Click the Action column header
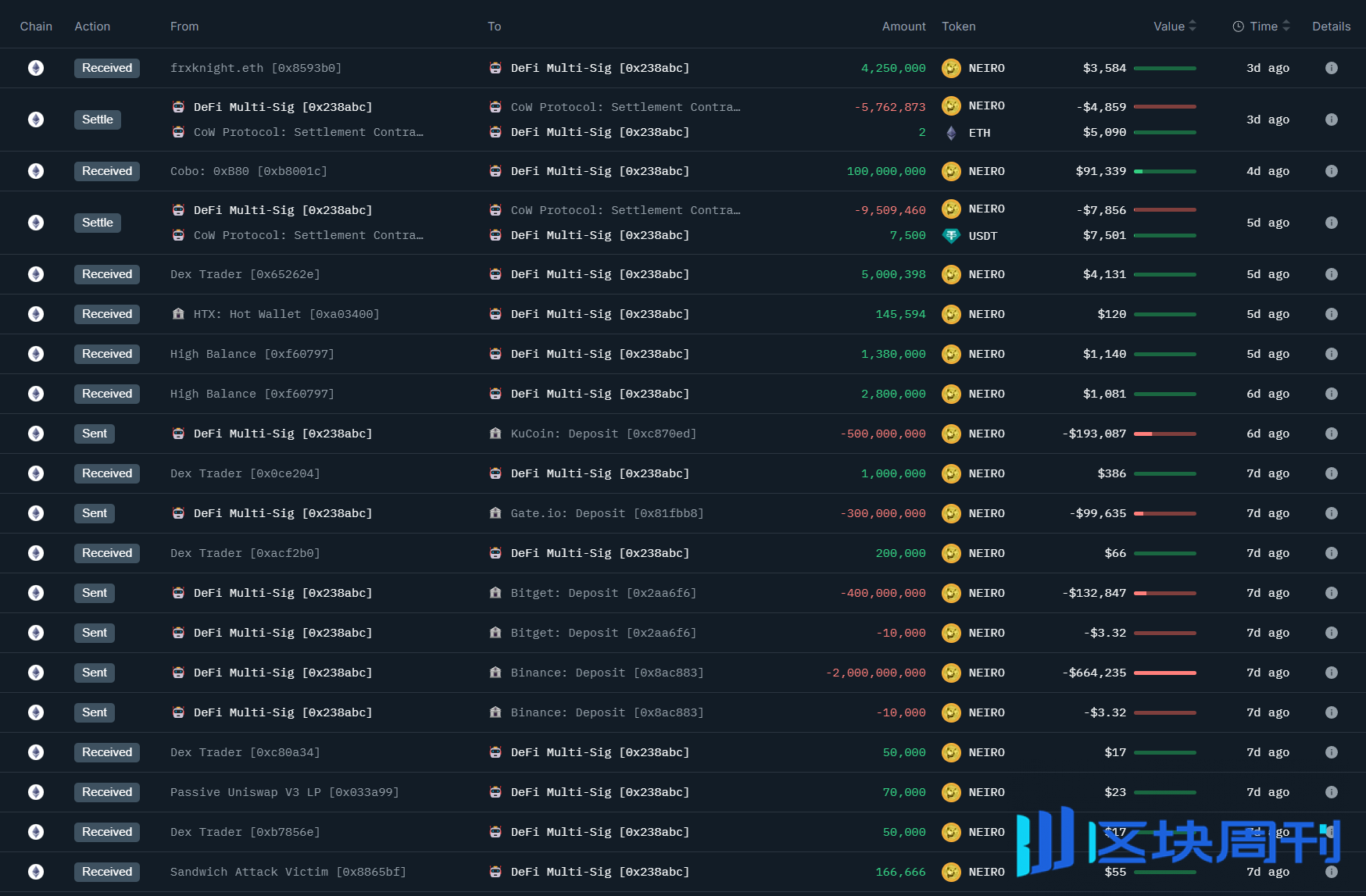The height and width of the screenshot is (896, 1366). (92, 27)
